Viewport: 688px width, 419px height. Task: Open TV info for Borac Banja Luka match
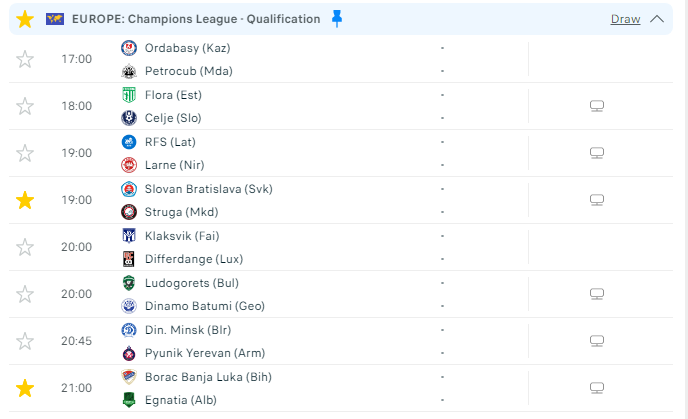597,388
